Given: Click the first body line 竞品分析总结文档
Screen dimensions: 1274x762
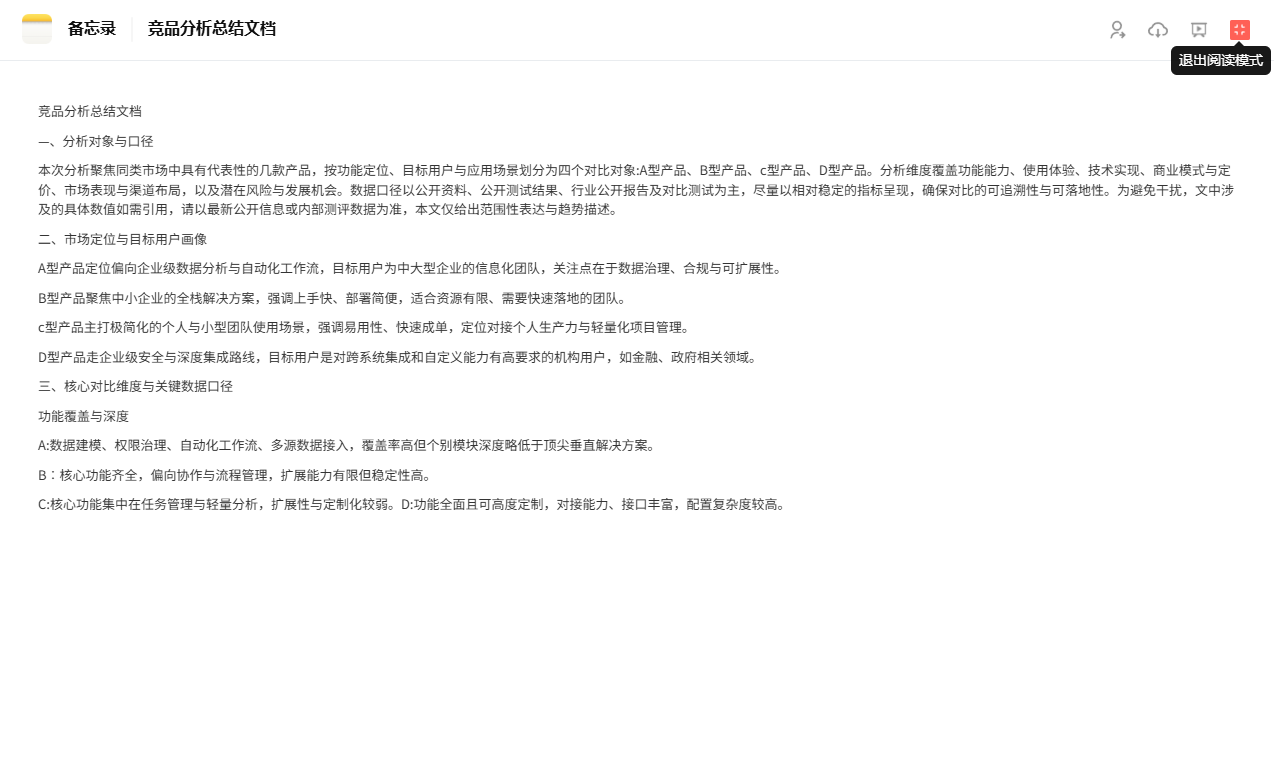Looking at the screenshot, I should [x=90, y=111].
